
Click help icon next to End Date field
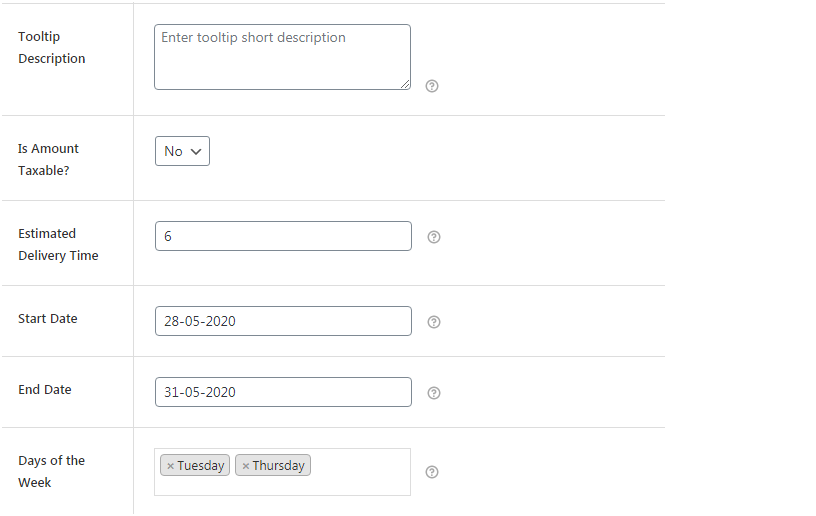[434, 393]
